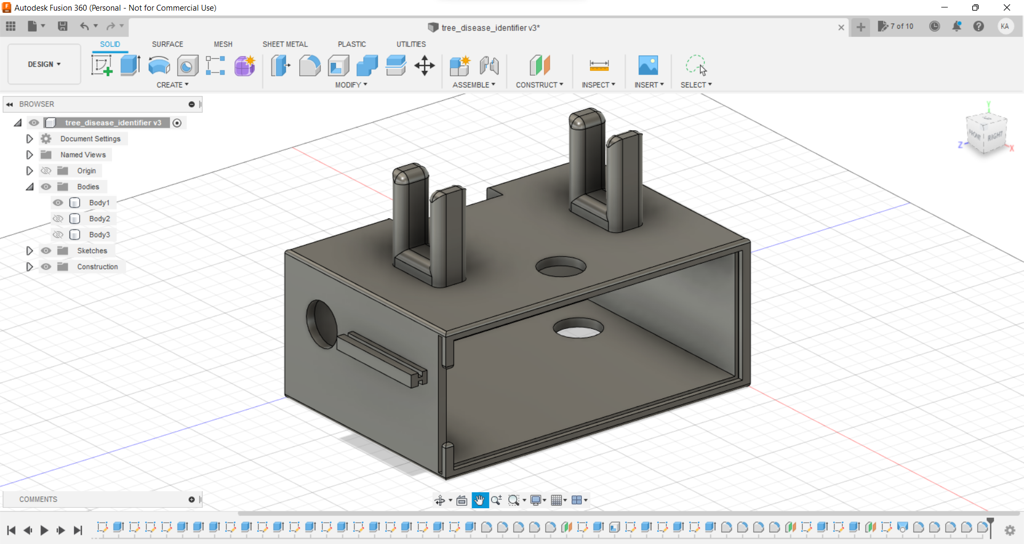Click the Insert image icon
This screenshot has height=544, width=1024.
click(648, 66)
